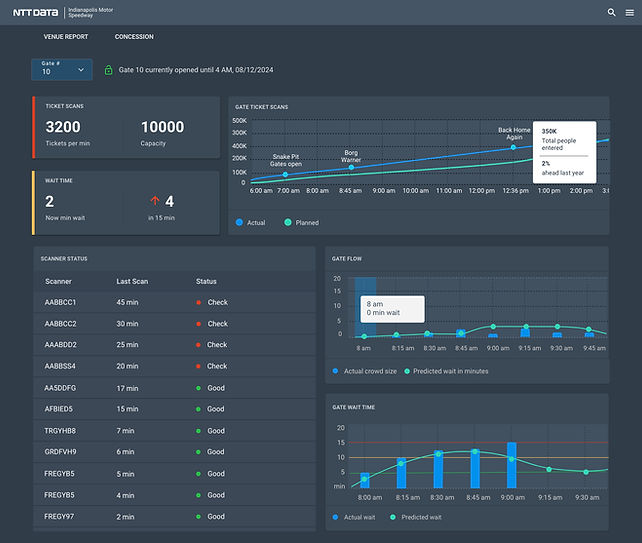
Task: Click the green Good status for TRGYHB8
Action: pyautogui.click(x=210, y=431)
